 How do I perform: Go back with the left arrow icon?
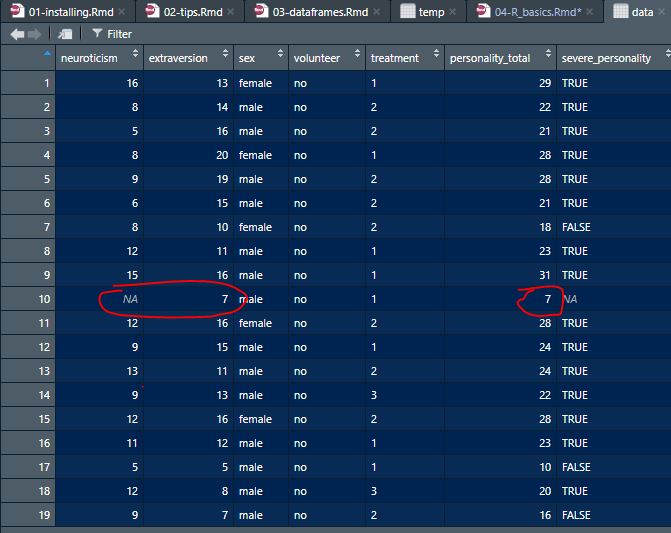coord(17,34)
